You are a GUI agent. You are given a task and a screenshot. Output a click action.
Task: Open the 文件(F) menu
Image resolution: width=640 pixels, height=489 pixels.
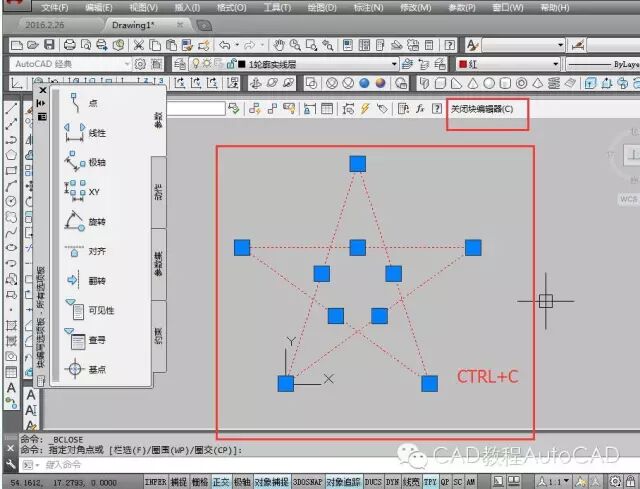54,7
